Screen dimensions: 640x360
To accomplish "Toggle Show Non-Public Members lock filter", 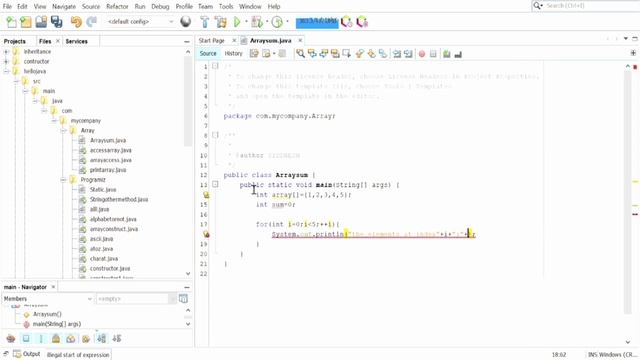I will click(x=56, y=338).
